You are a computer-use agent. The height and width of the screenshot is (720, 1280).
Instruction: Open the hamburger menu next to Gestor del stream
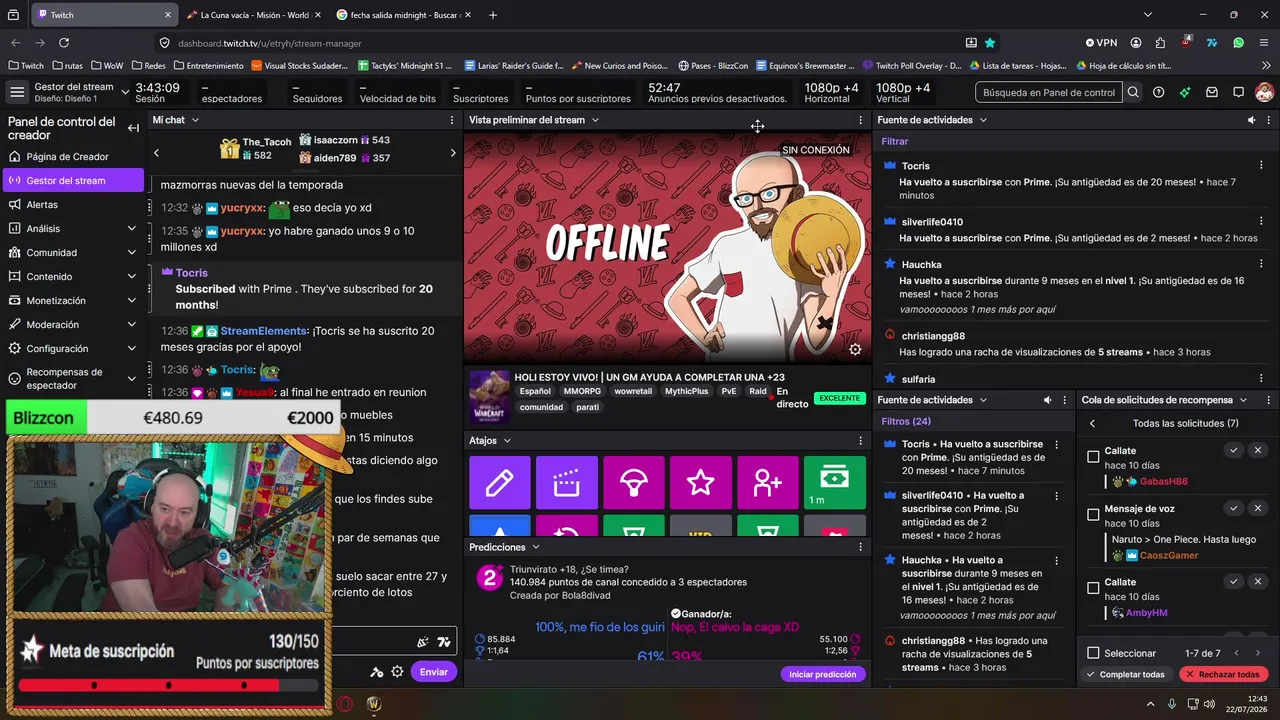(17, 92)
